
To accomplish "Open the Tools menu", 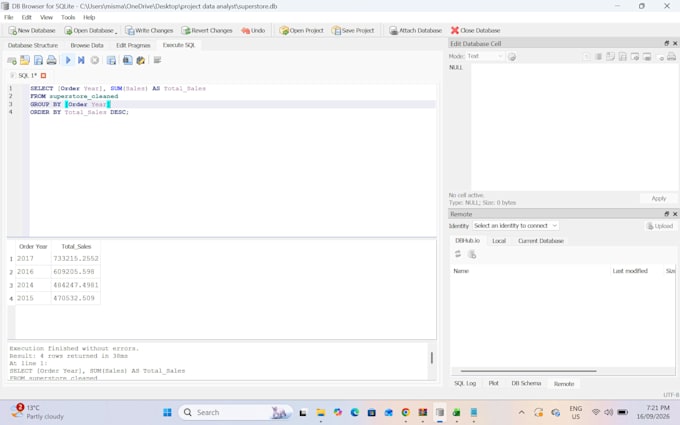I will 68,17.
